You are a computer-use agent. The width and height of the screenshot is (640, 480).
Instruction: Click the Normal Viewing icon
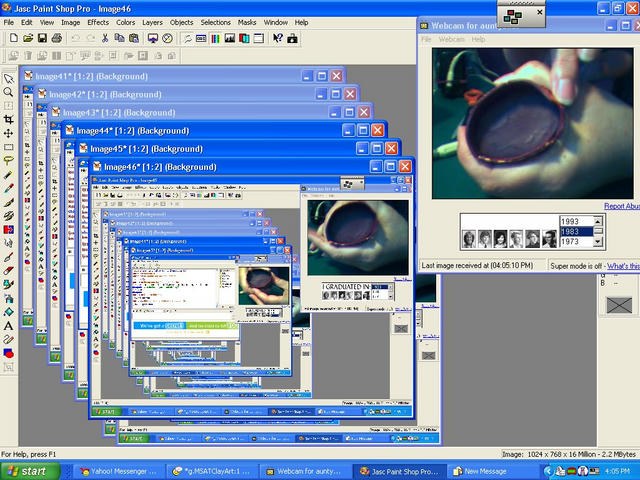point(167,38)
